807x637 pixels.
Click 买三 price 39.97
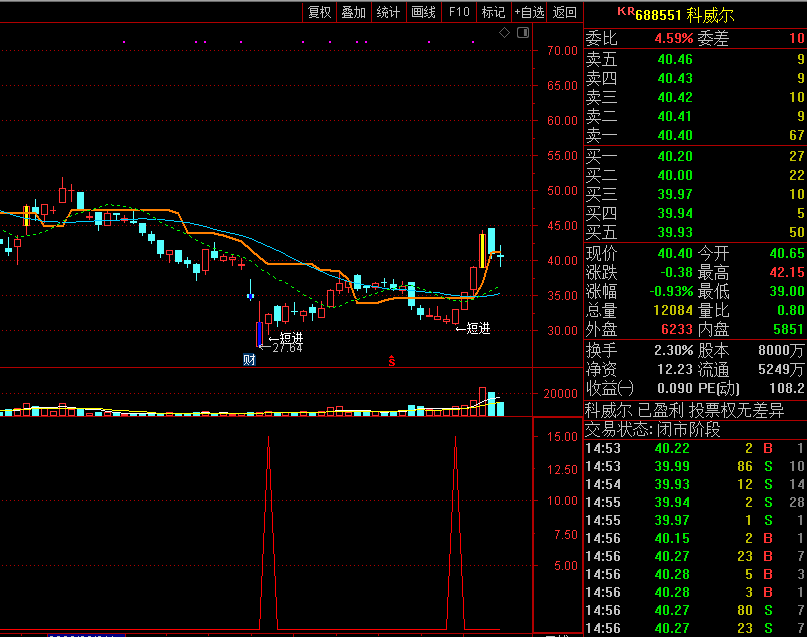(675, 194)
